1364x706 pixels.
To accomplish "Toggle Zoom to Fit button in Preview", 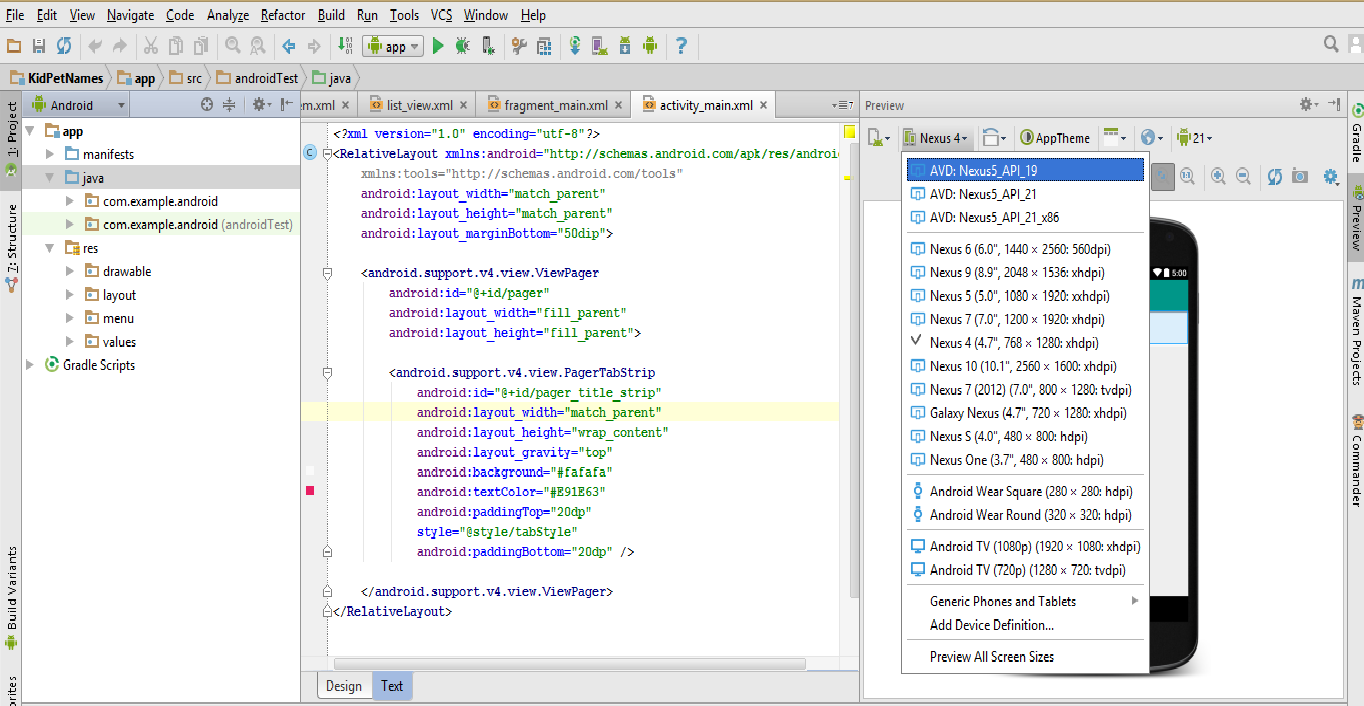I will point(1162,176).
